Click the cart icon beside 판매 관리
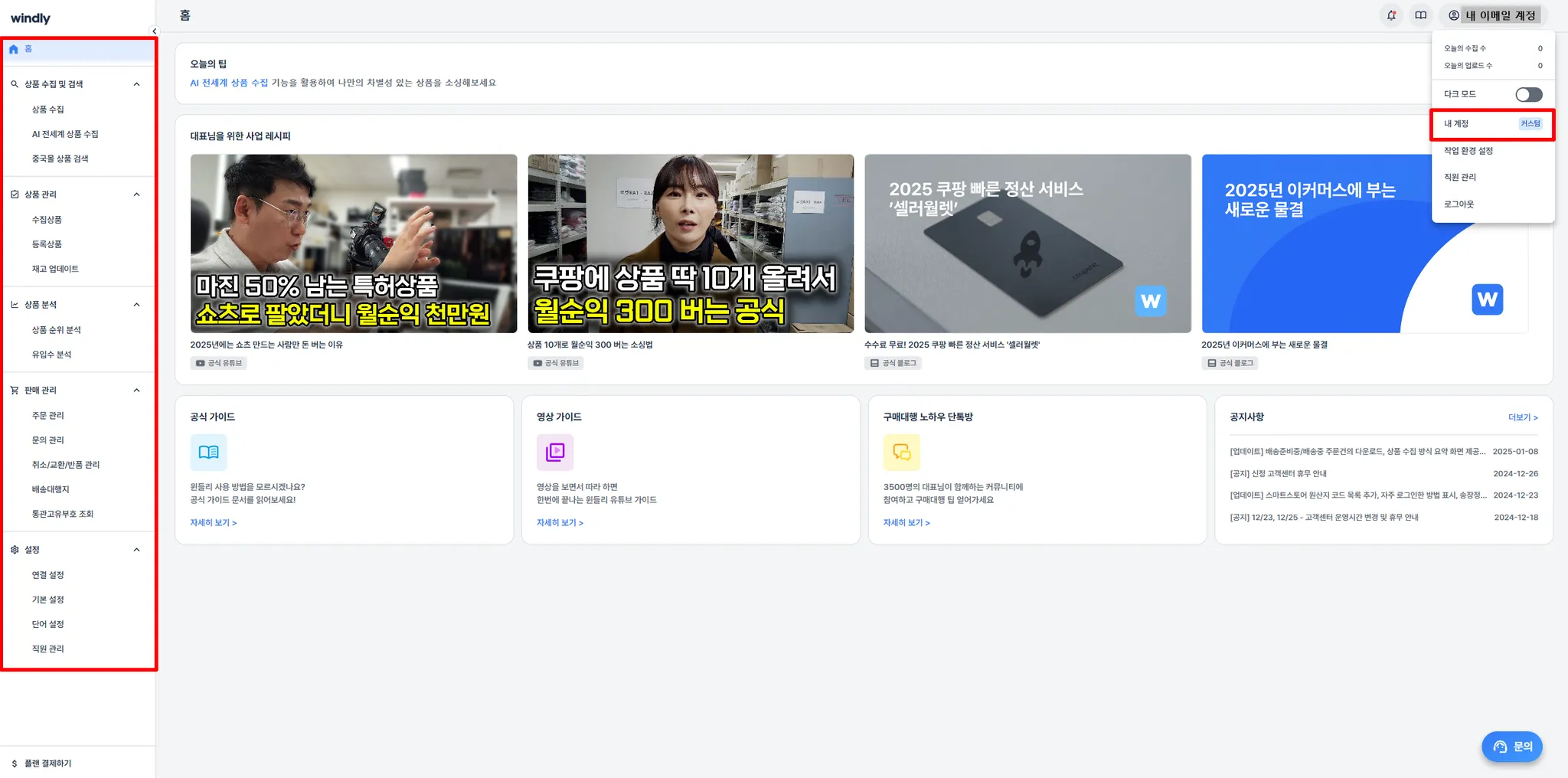The width and height of the screenshot is (1568, 778). (x=15, y=391)
